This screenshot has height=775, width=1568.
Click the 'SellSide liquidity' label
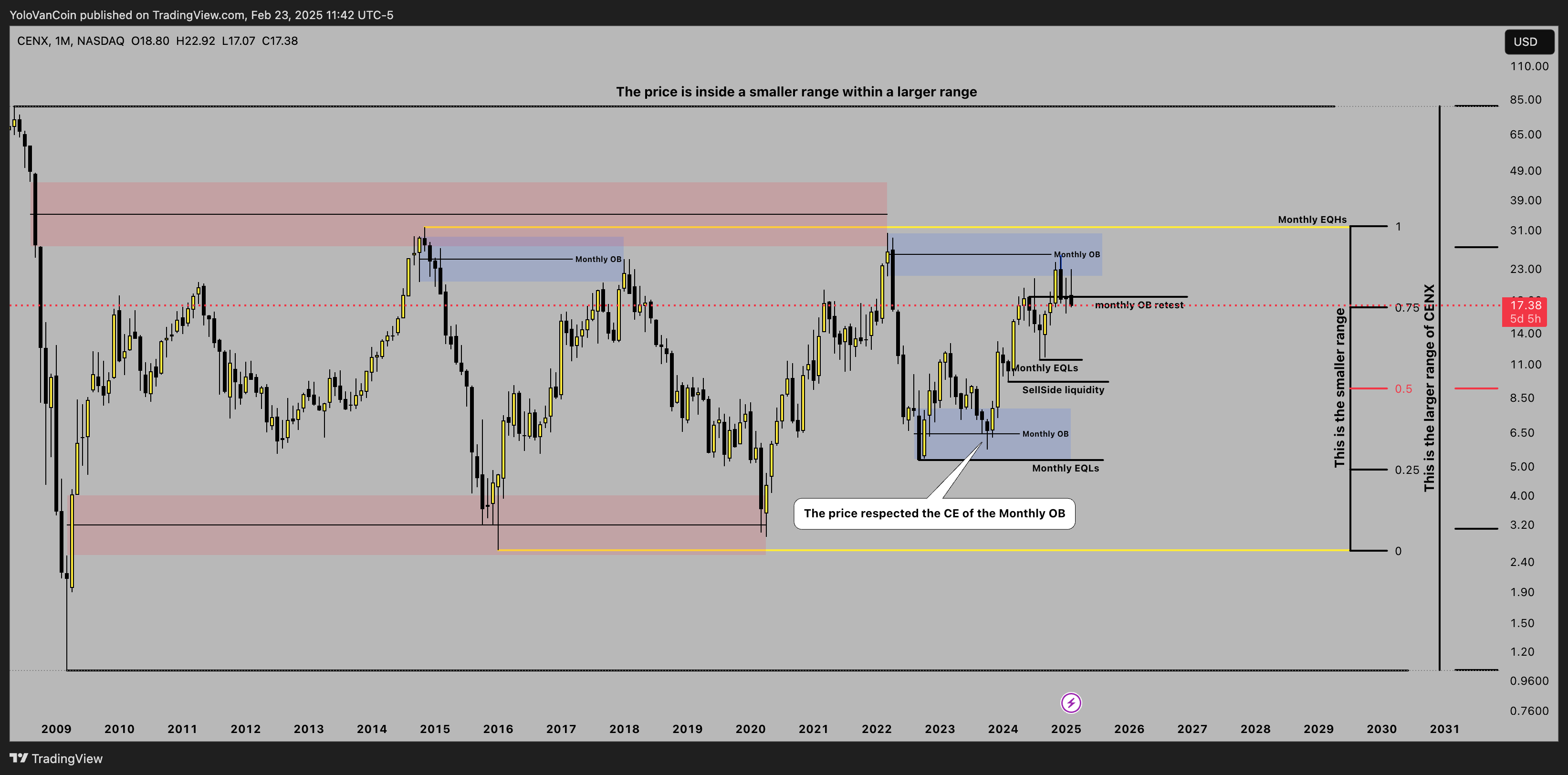point(1063,389)
